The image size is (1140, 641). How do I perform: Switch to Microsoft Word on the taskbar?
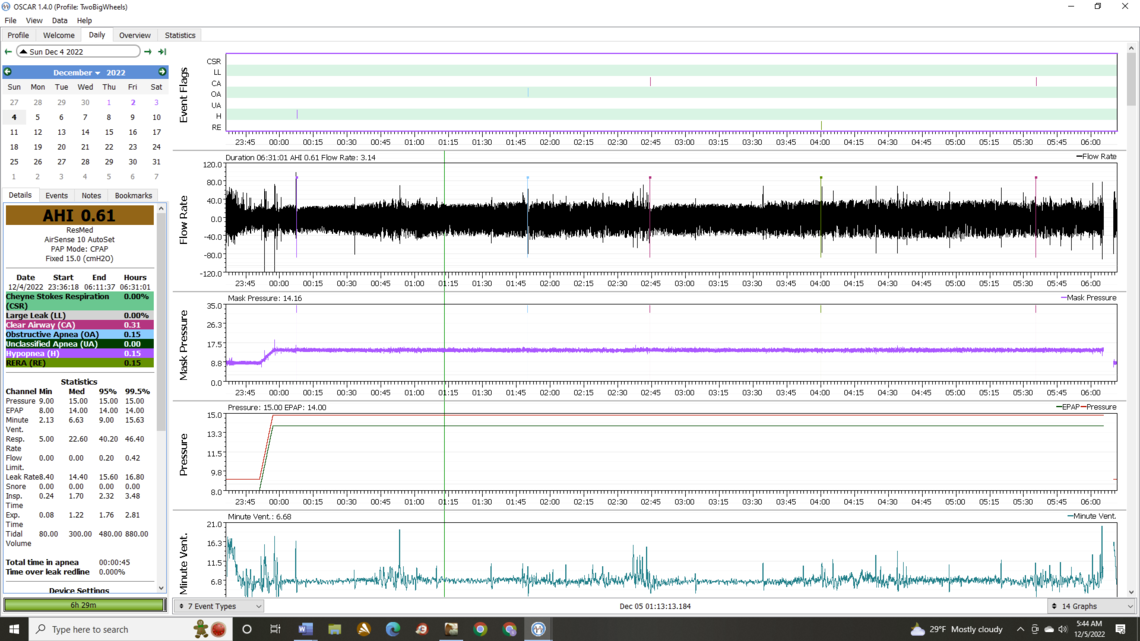305,629
